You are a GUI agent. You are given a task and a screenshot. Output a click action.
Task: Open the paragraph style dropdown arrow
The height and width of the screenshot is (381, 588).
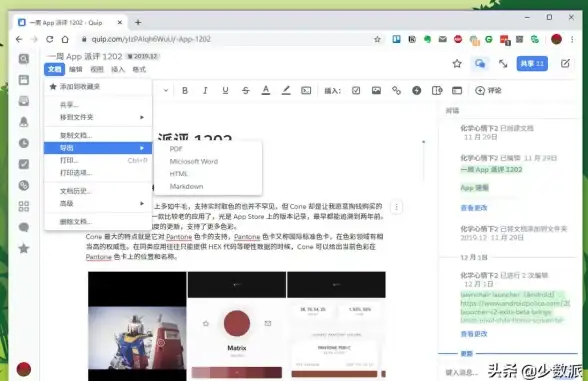166,90
